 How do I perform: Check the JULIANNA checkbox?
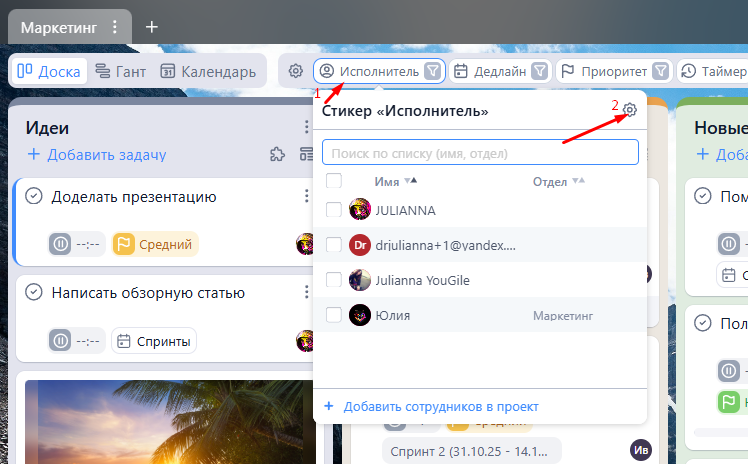(x=333, y=209)
